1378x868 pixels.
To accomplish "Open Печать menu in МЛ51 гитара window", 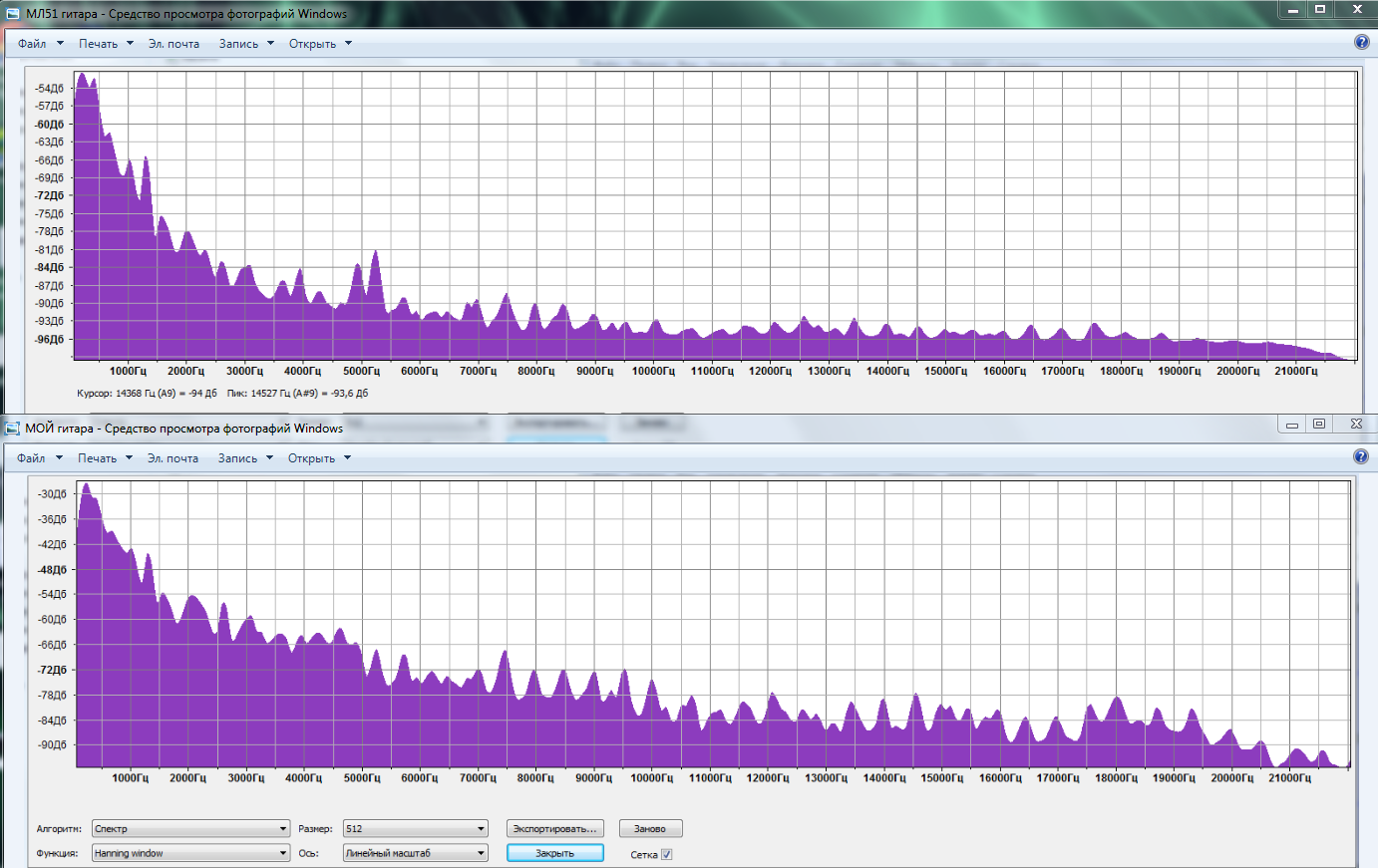I will (106, 44).
